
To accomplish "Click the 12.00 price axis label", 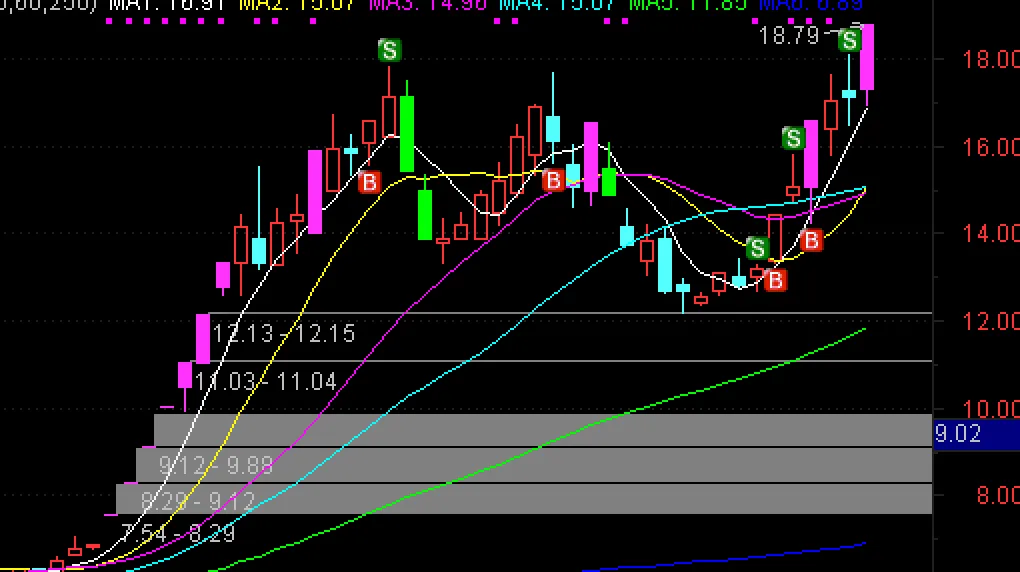I will (x=991, y=321).
